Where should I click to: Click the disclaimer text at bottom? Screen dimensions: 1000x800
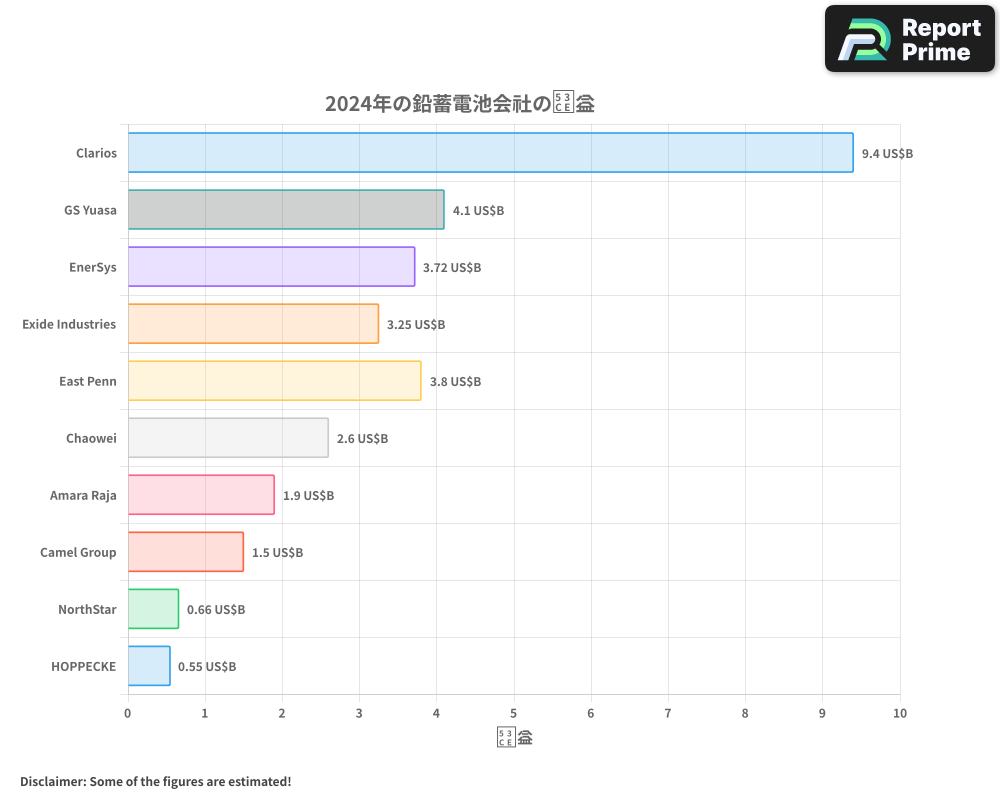pyautogui.click(x=155, y=781)
